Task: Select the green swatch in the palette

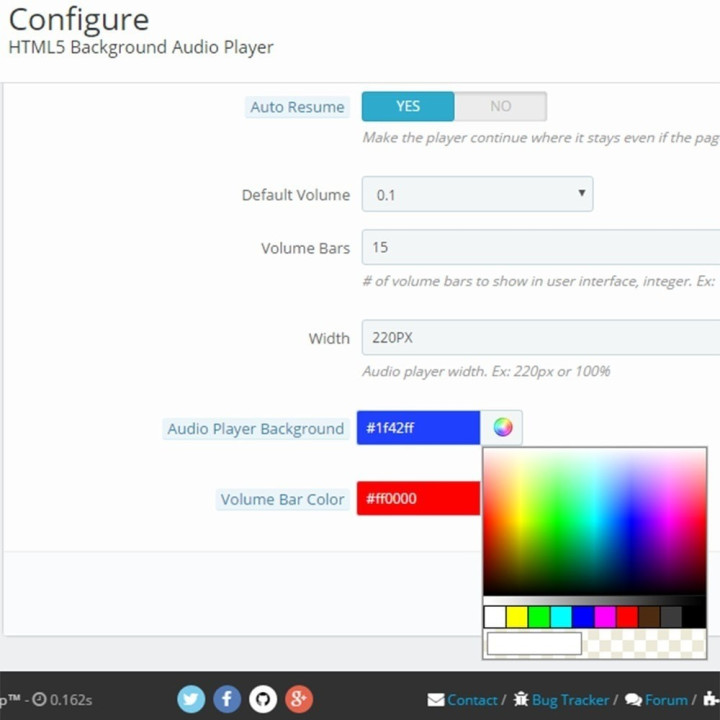Action: tap(539, 617)
